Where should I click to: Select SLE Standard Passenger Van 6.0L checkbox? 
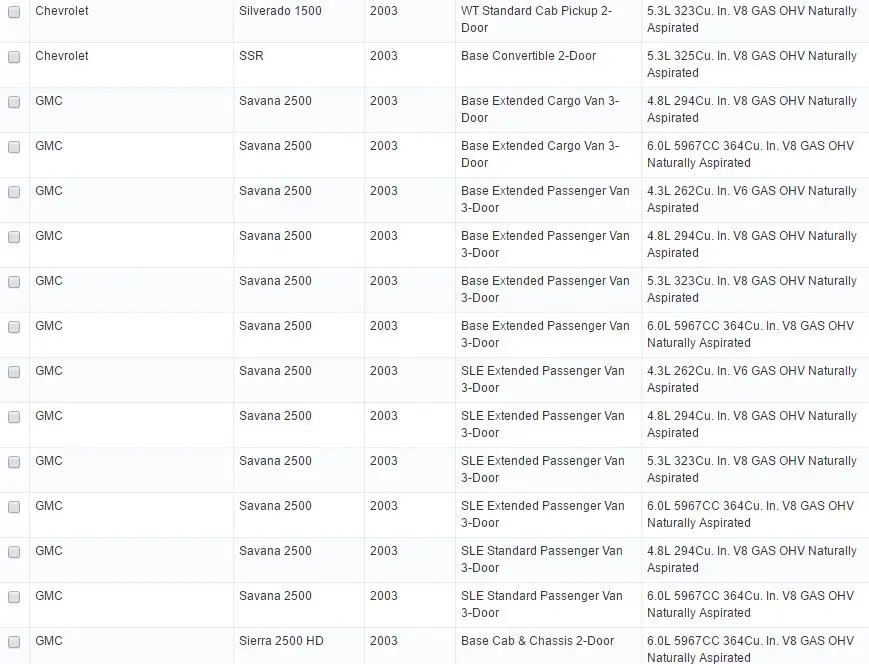(x=14, y=597)
